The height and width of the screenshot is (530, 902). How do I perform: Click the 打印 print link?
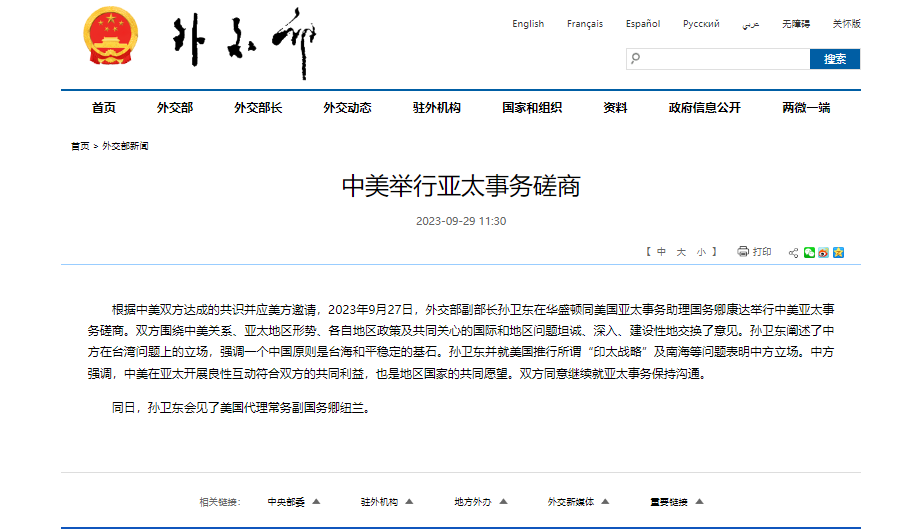[x=762, y=252]
